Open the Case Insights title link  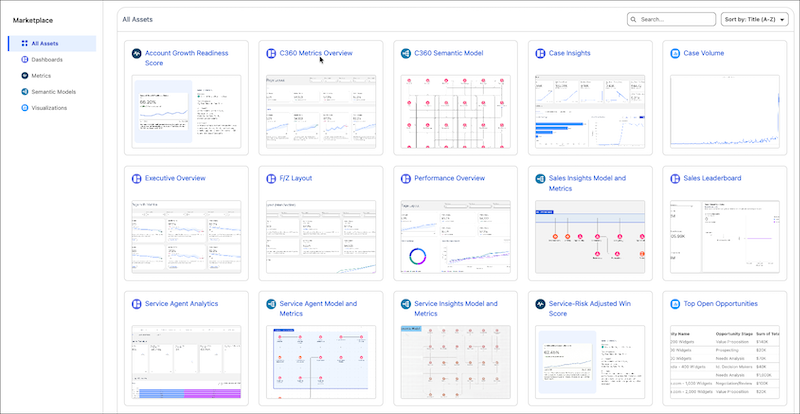coord(569,53)
